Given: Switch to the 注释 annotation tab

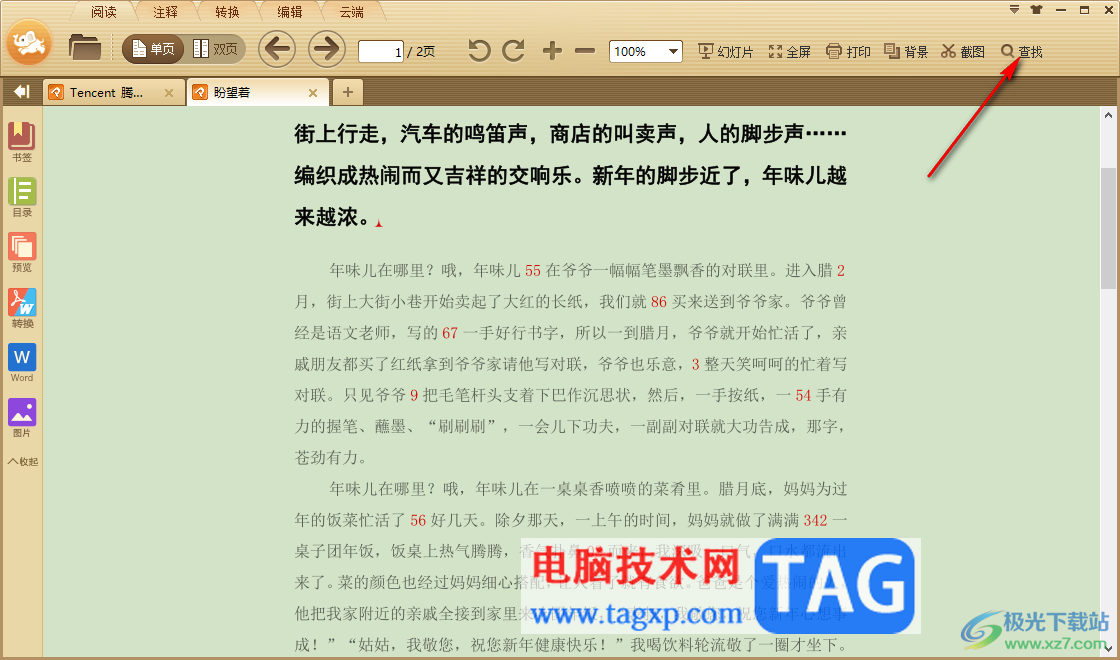Looking at the screenshot, I should [165, 12].
